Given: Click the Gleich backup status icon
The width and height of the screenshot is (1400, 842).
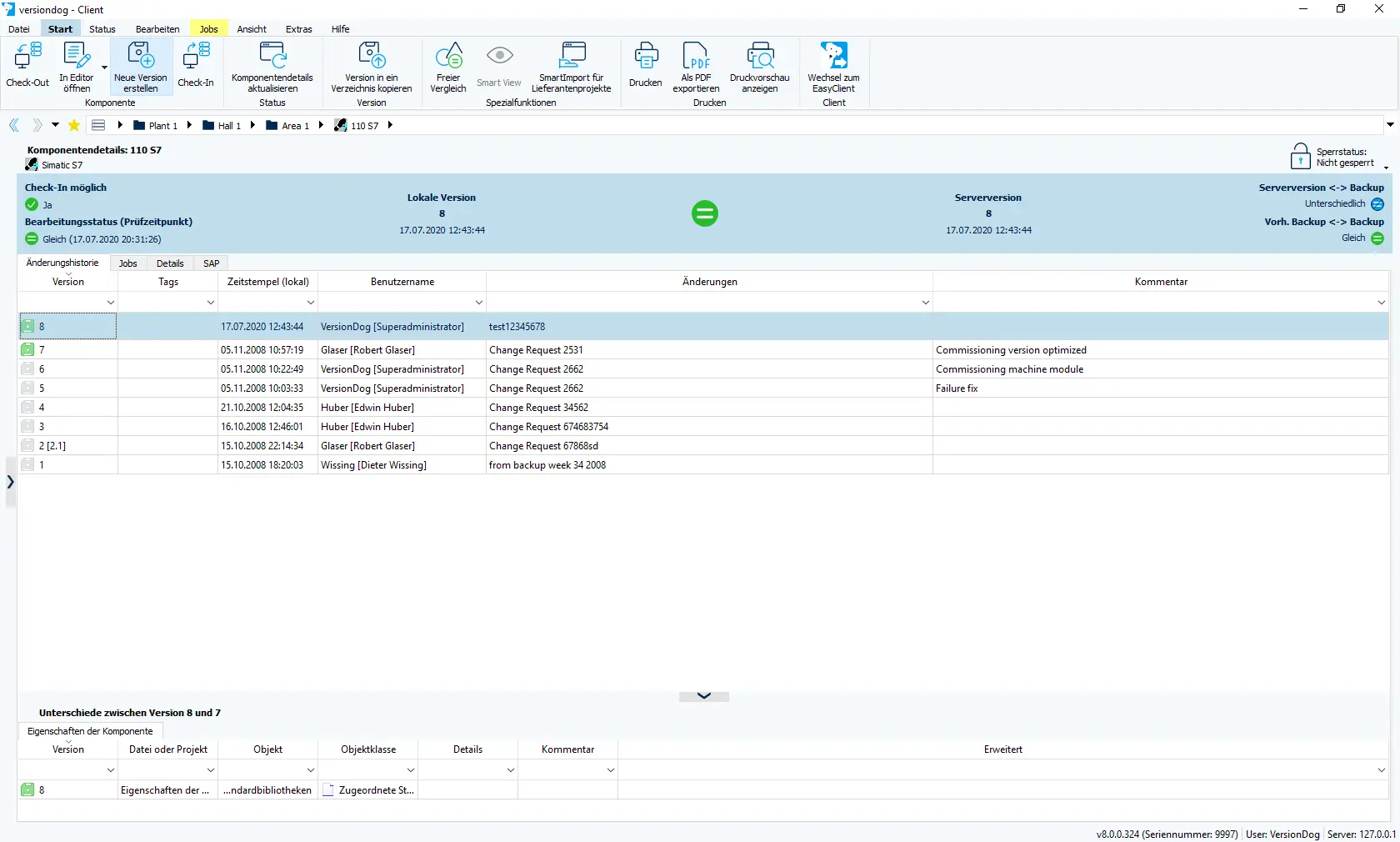Looking at the screenshot, I should point(1377,238).
